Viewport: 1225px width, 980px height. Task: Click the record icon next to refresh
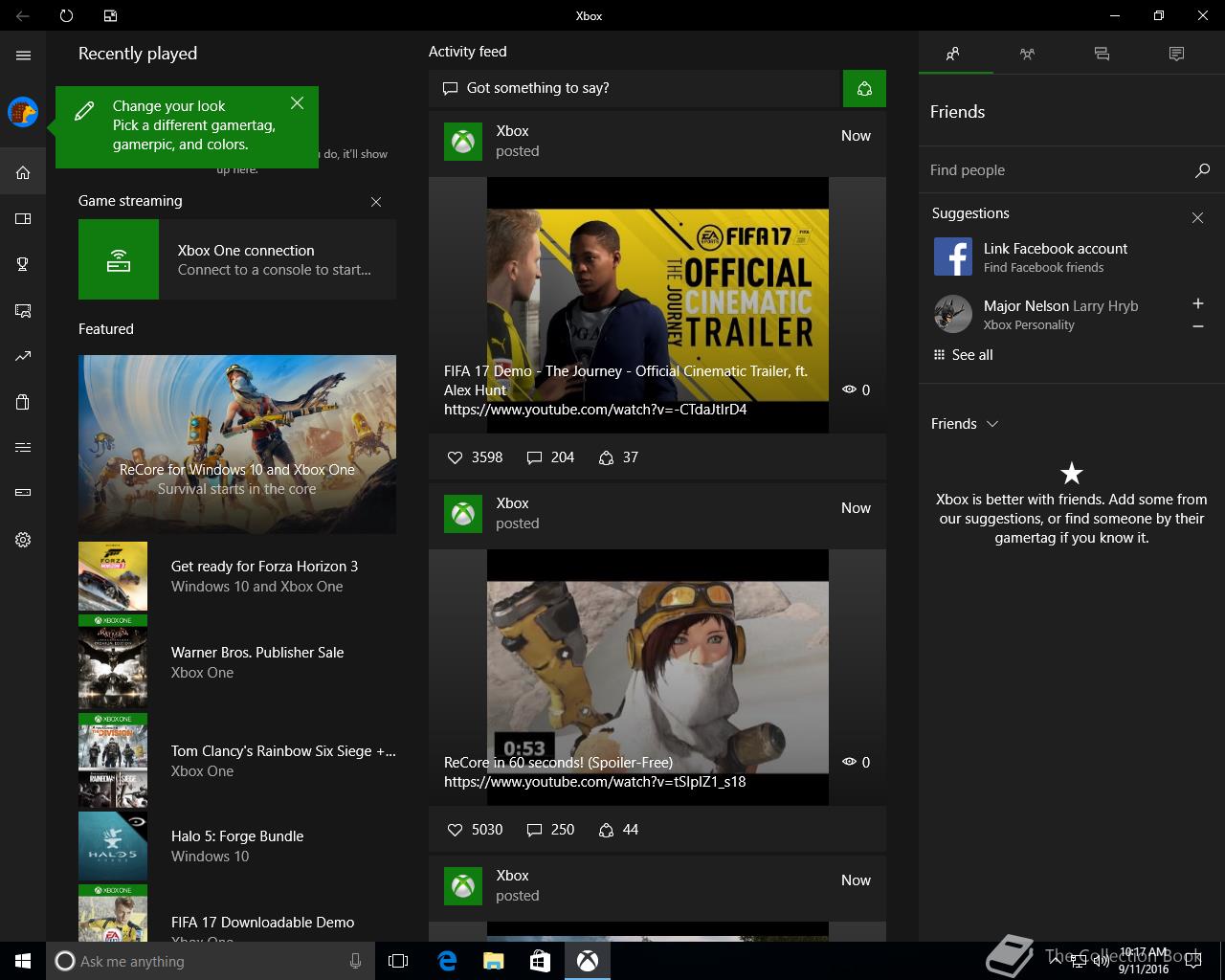point(111,15)
